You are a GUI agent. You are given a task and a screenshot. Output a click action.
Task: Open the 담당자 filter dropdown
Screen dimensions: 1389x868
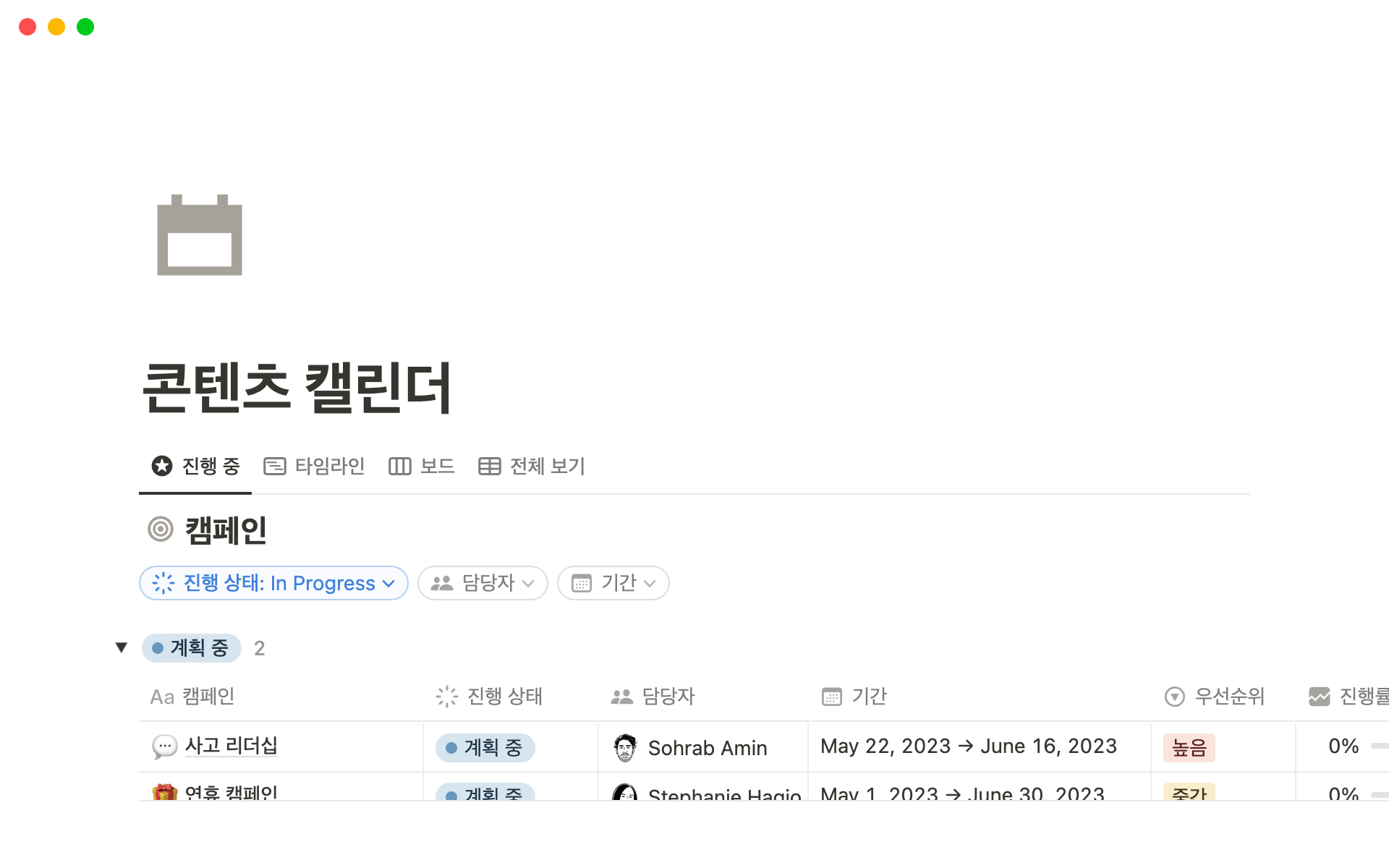tap(483, 583)
